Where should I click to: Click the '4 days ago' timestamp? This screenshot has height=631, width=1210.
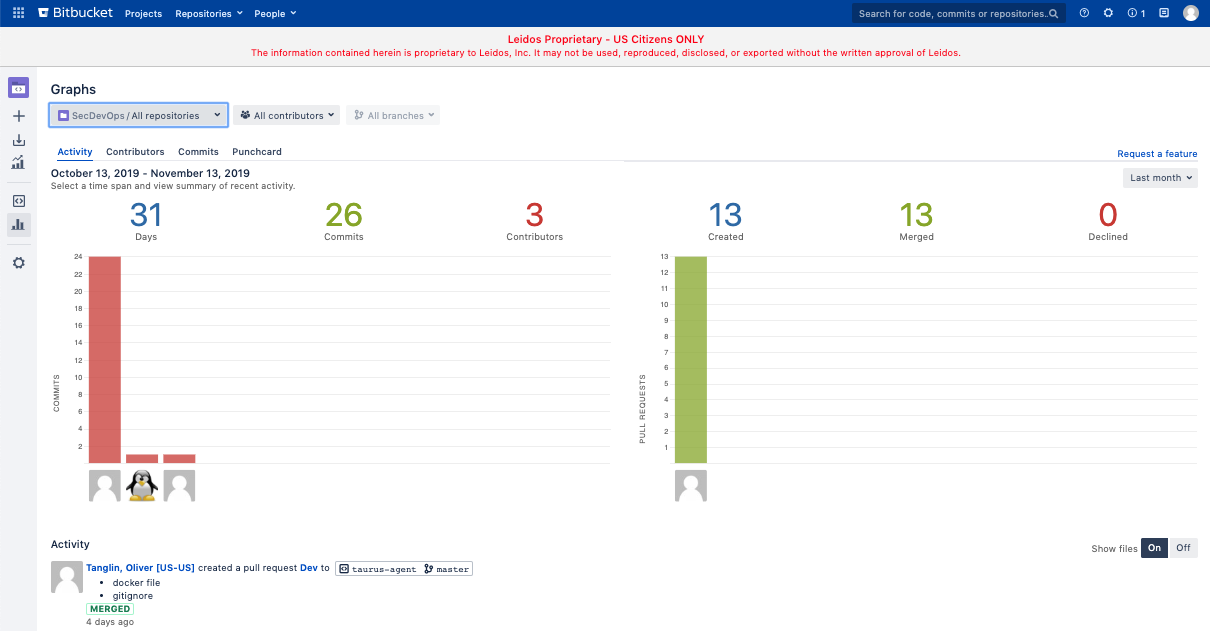coord(110,622)
